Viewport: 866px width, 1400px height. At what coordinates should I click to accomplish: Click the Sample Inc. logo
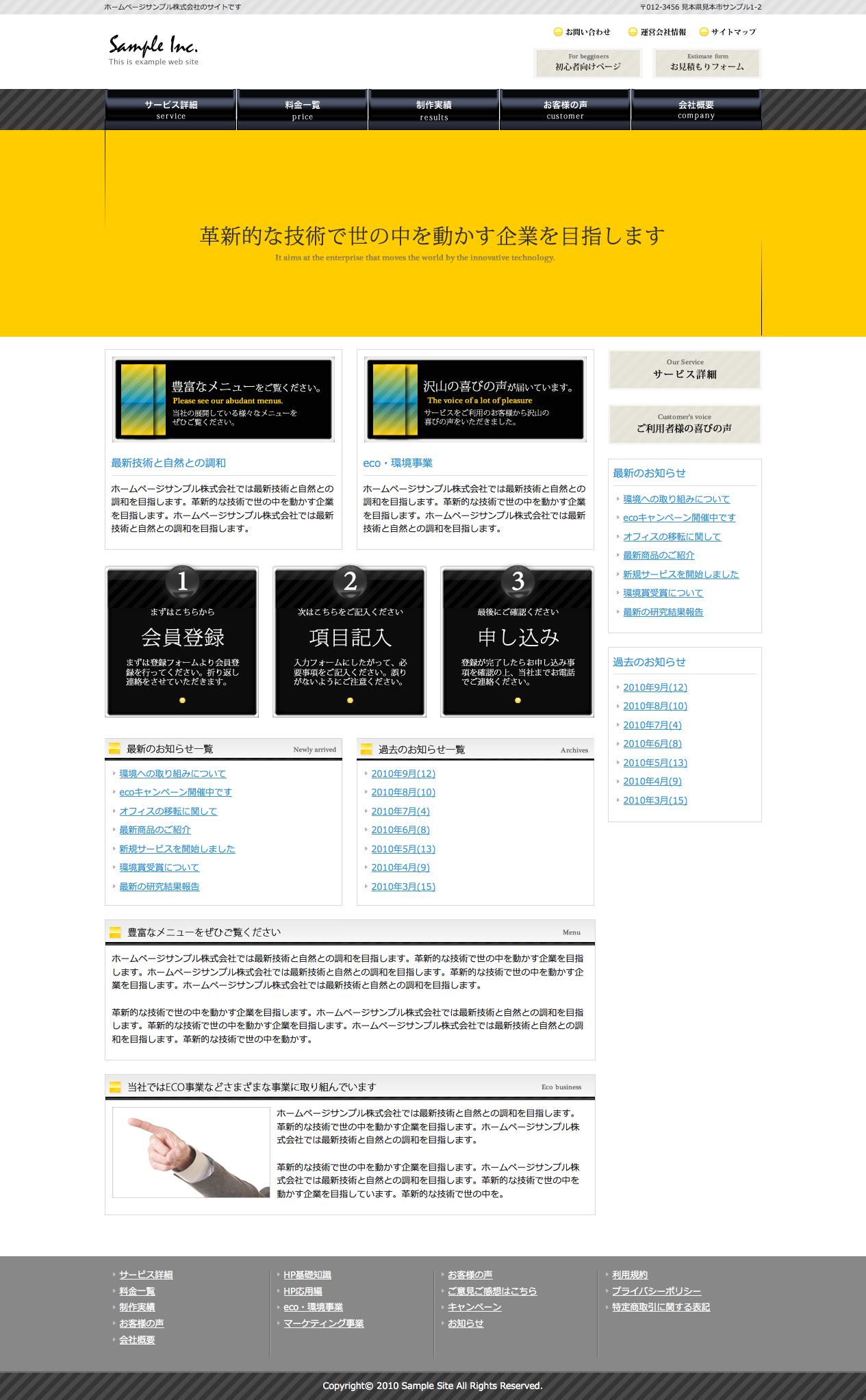[153, 49]
